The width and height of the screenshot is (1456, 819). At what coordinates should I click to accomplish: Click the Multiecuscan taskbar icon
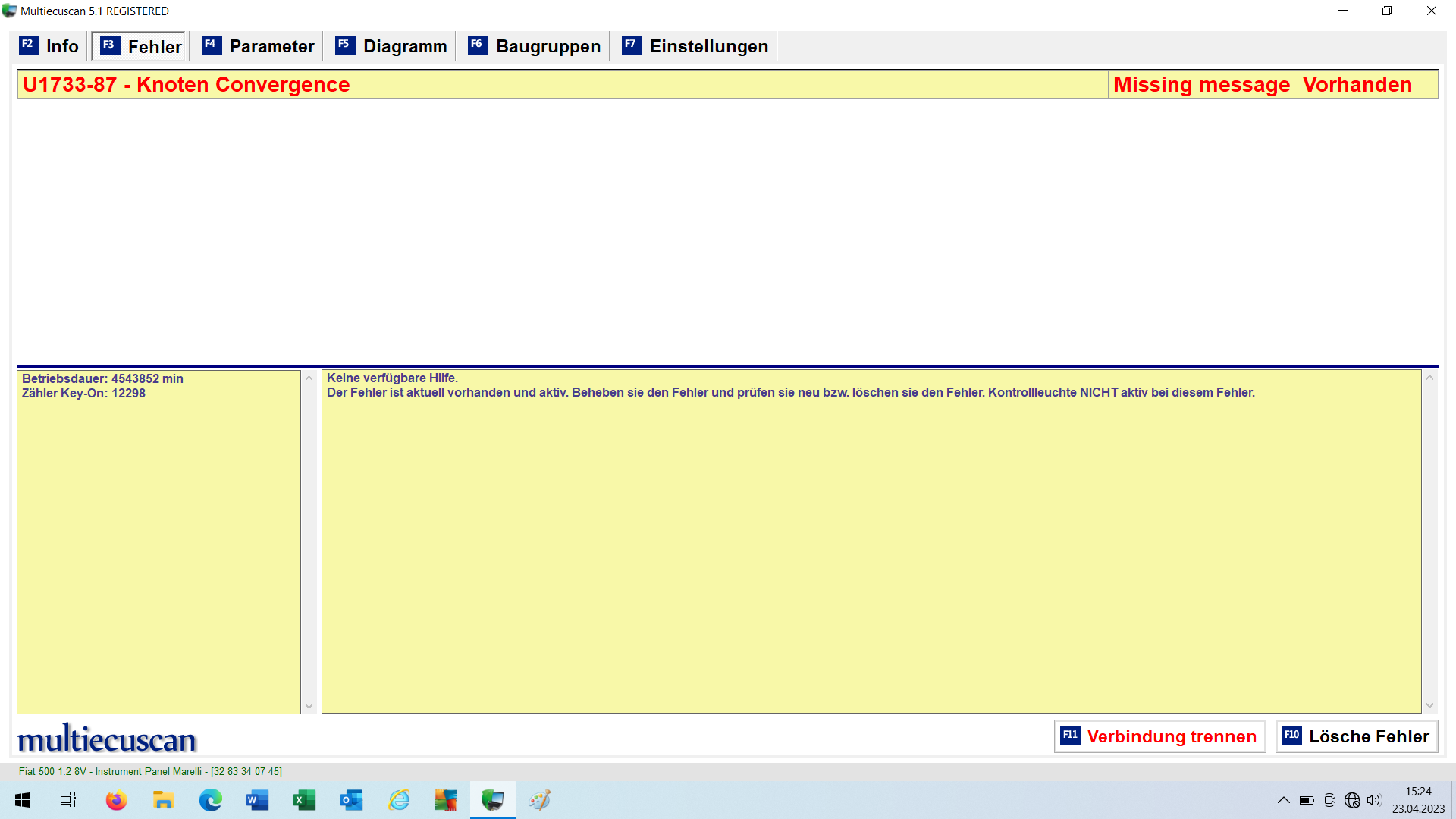pos(492,800)
